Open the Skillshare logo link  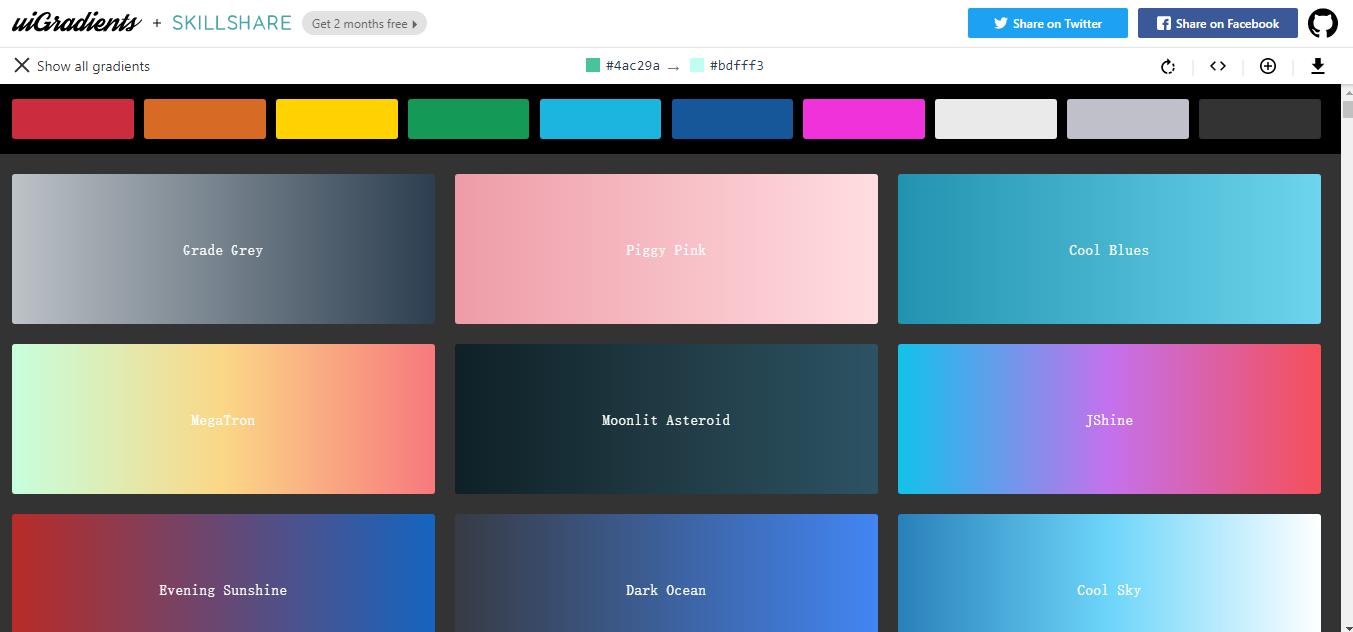click(x=232, y=22)
